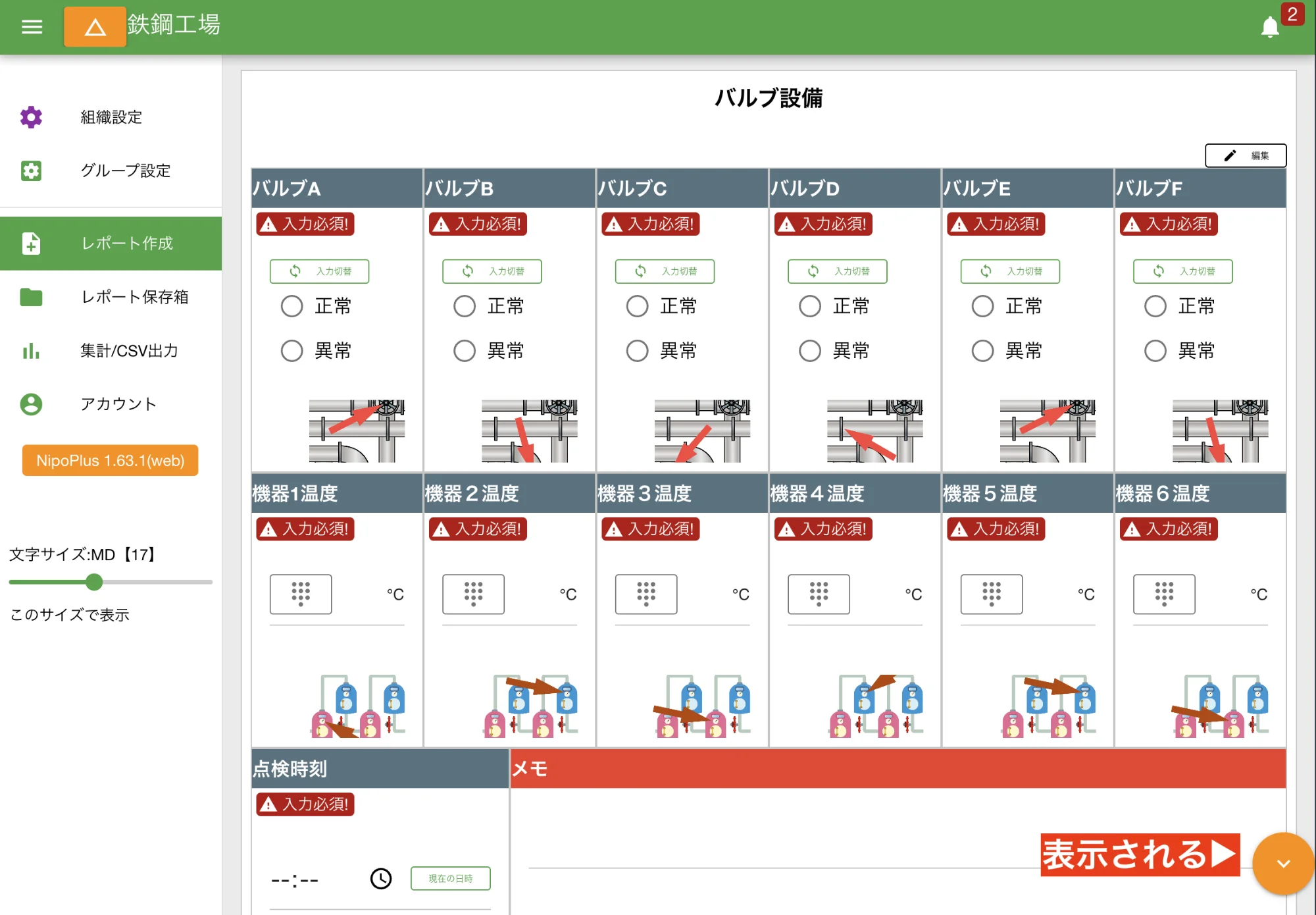Open numeric keypad for 機器4温度
Image resolution: width=1316 pixels, height=915 pixels.
(x=819, y=594)
